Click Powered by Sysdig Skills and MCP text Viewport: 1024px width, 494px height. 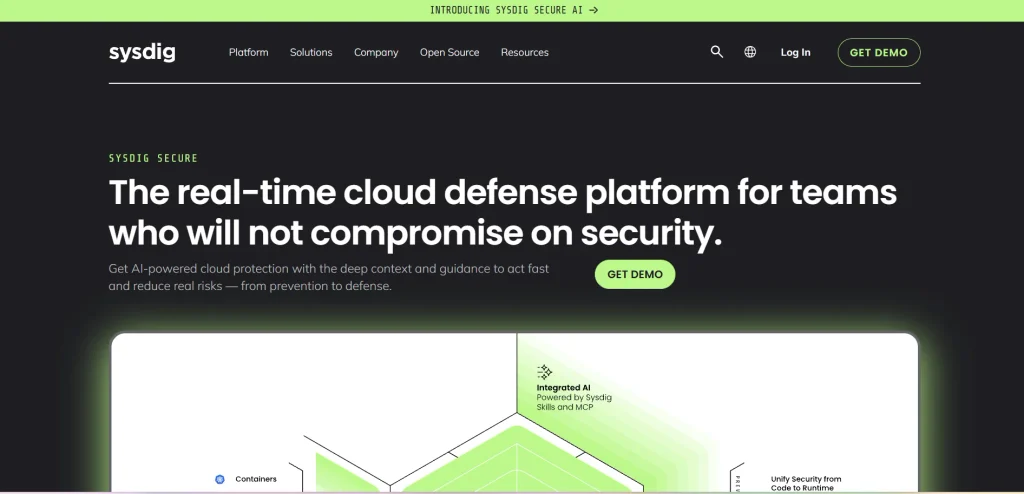tap(574, 402)
